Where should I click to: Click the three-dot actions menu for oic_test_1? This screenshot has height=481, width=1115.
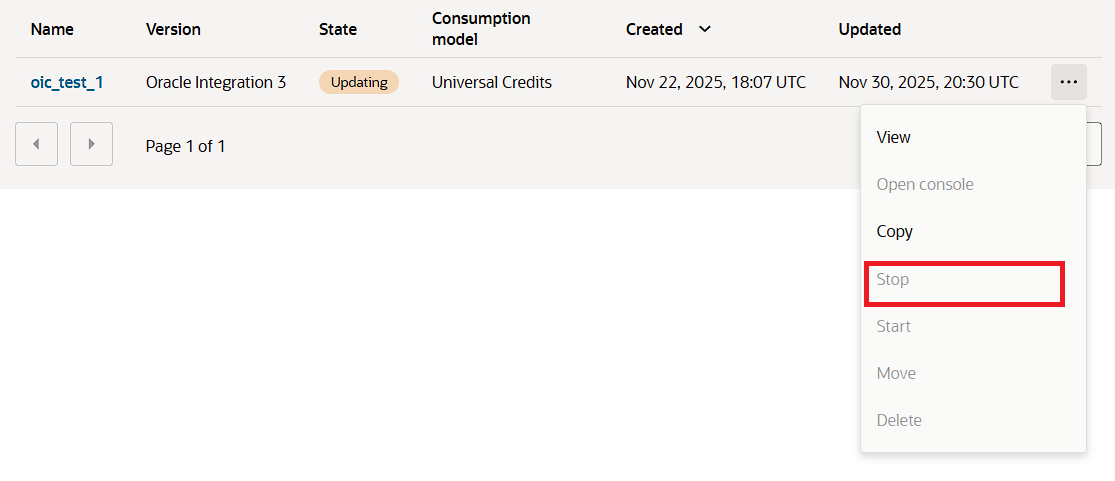pyautogui.click(x=1068, y=82)
